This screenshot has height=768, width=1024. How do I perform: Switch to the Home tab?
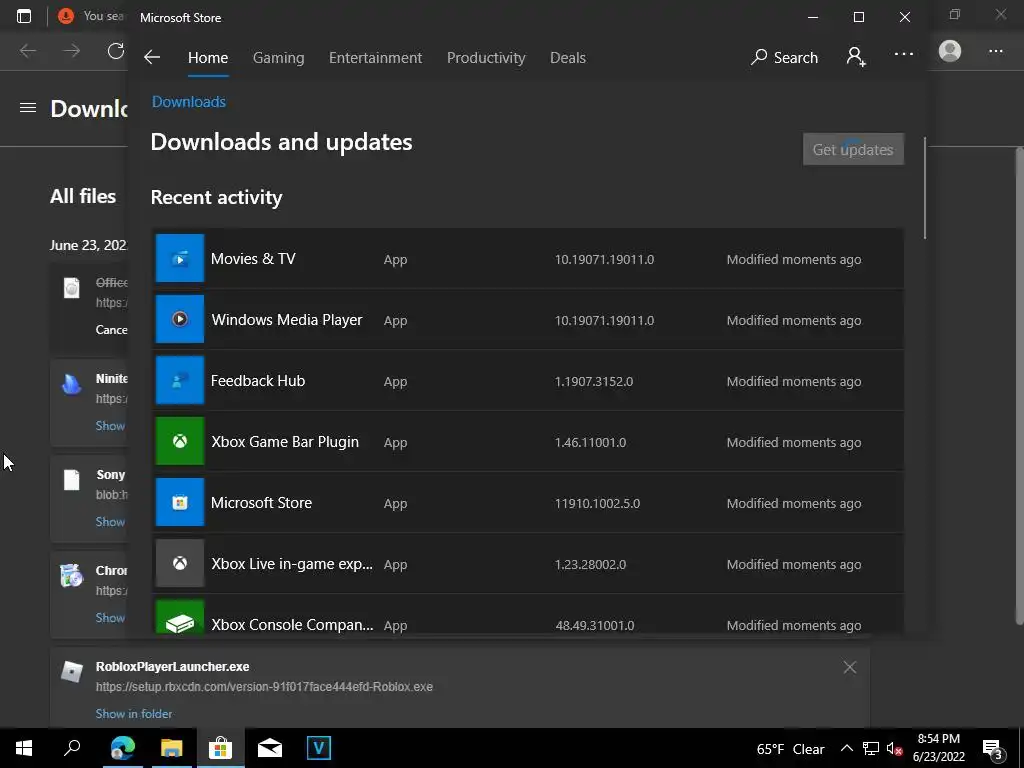click(208, 57)
